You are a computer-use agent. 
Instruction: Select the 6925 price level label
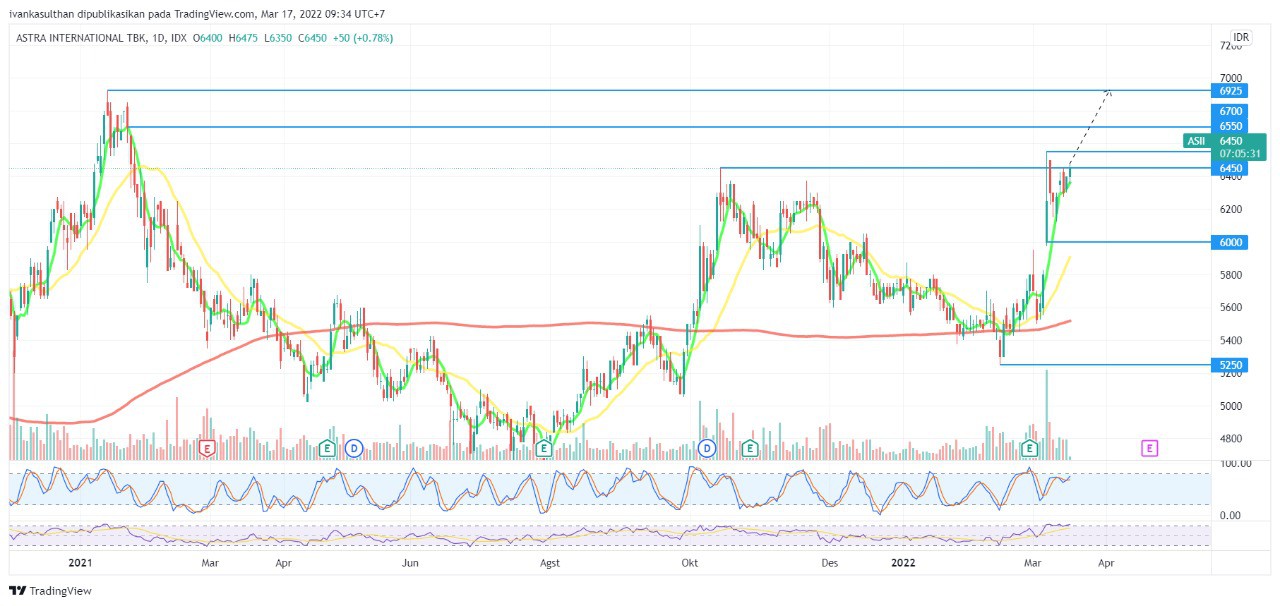click(1230, 91)
